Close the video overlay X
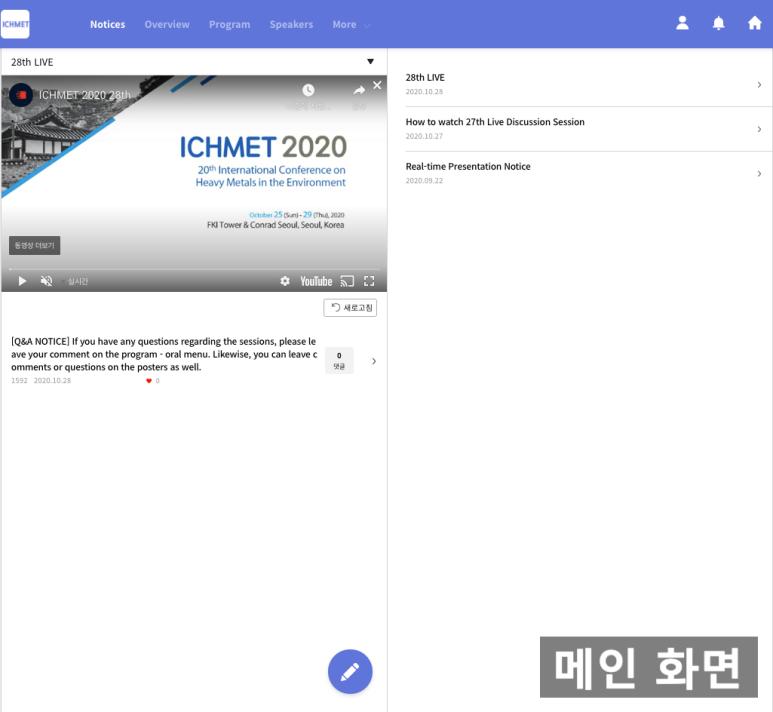773x712 pixels. click(377, 85)
